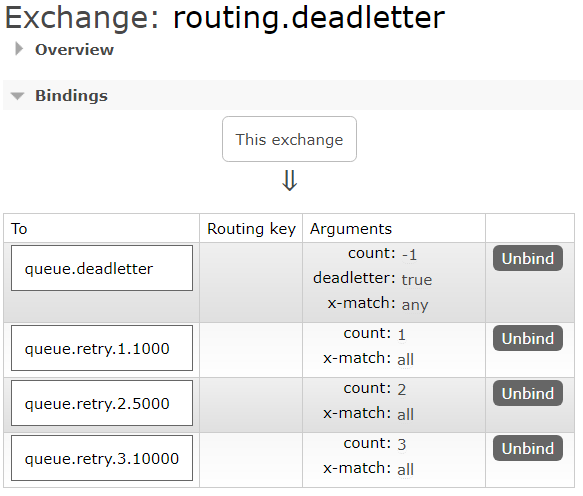Click the Arguments column header
Image resolution: width=583 pixels, height=496 pixels.
pos(351,229)
